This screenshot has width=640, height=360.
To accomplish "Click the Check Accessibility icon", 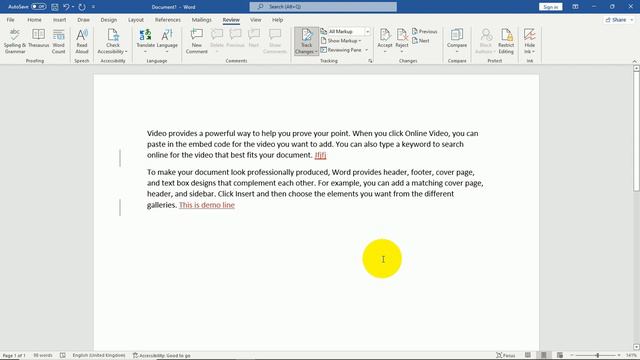I will point(113,36).
